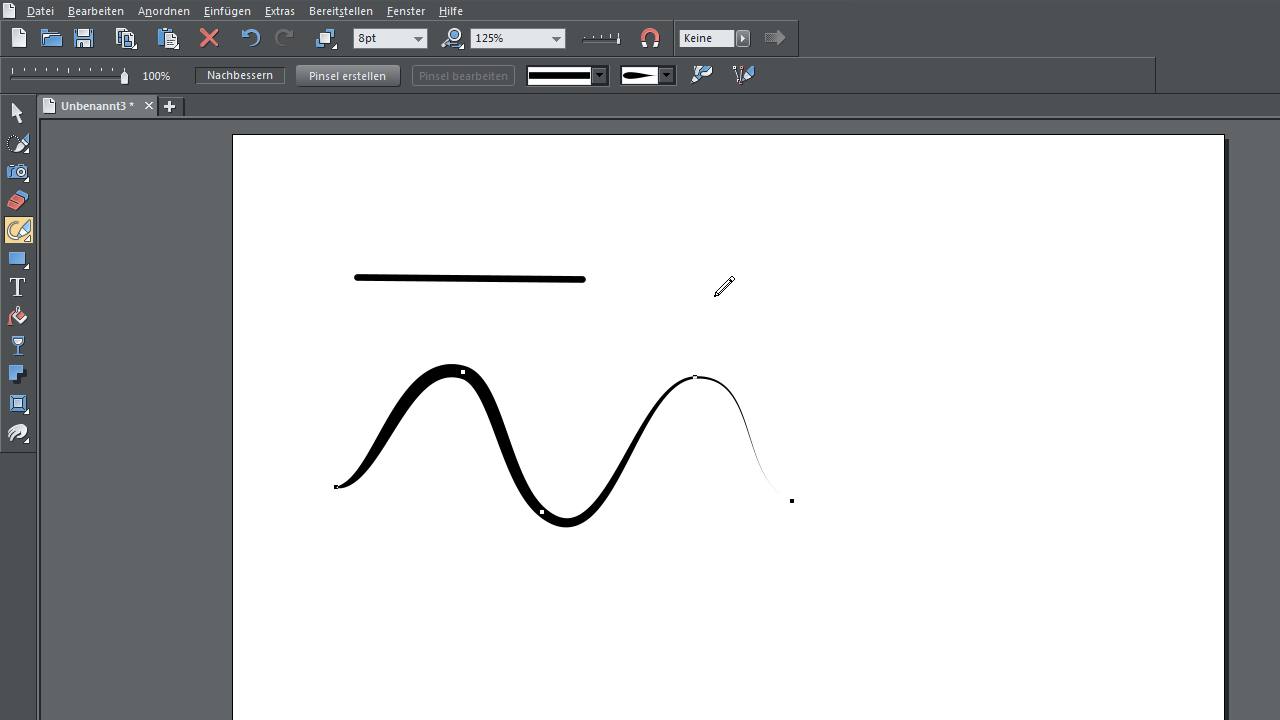This screenshot has width=1280, height=720.
Task: Click the Pinsel erstellen button
Action: 347,75
